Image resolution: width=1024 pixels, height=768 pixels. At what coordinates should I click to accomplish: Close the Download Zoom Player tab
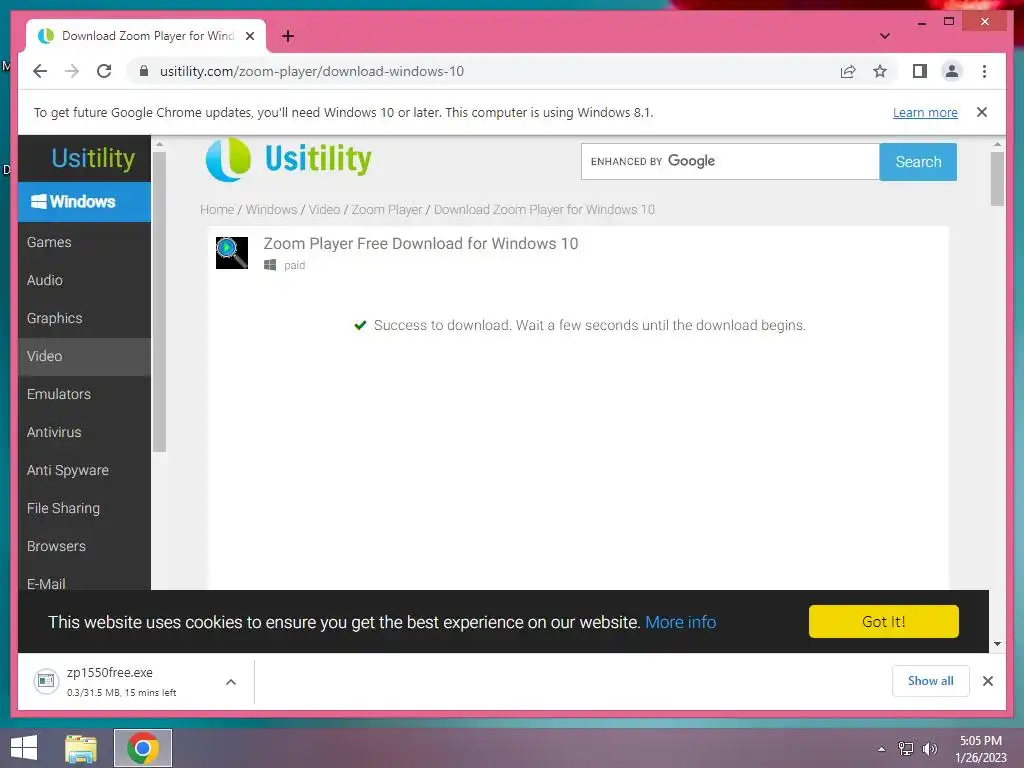point(249,36)
